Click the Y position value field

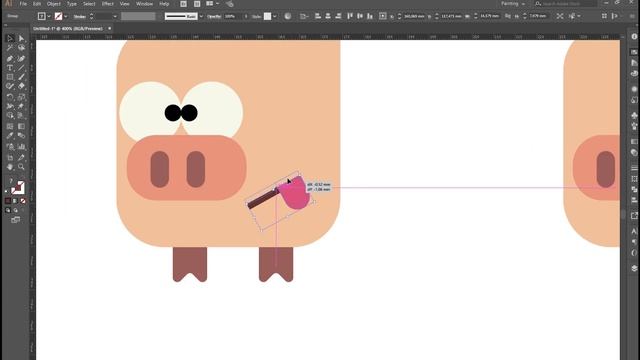(x=452, y=16)
